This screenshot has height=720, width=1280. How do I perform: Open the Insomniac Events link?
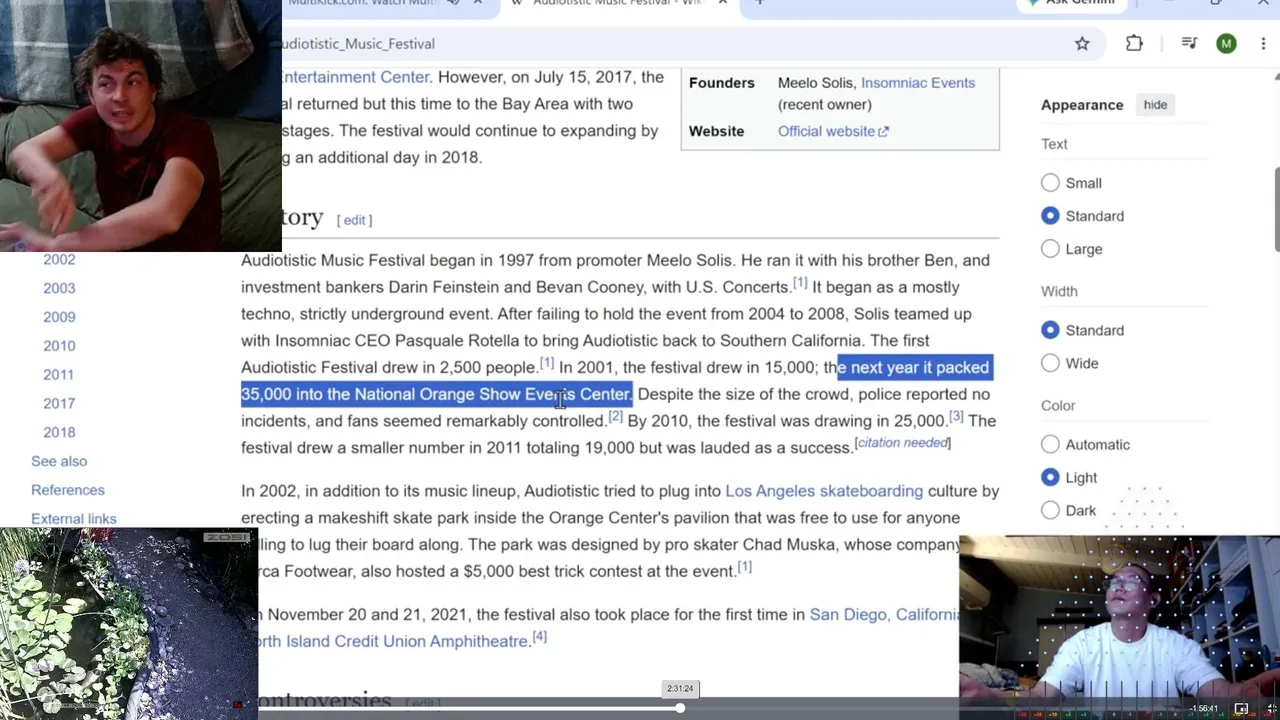coord(918,83)
